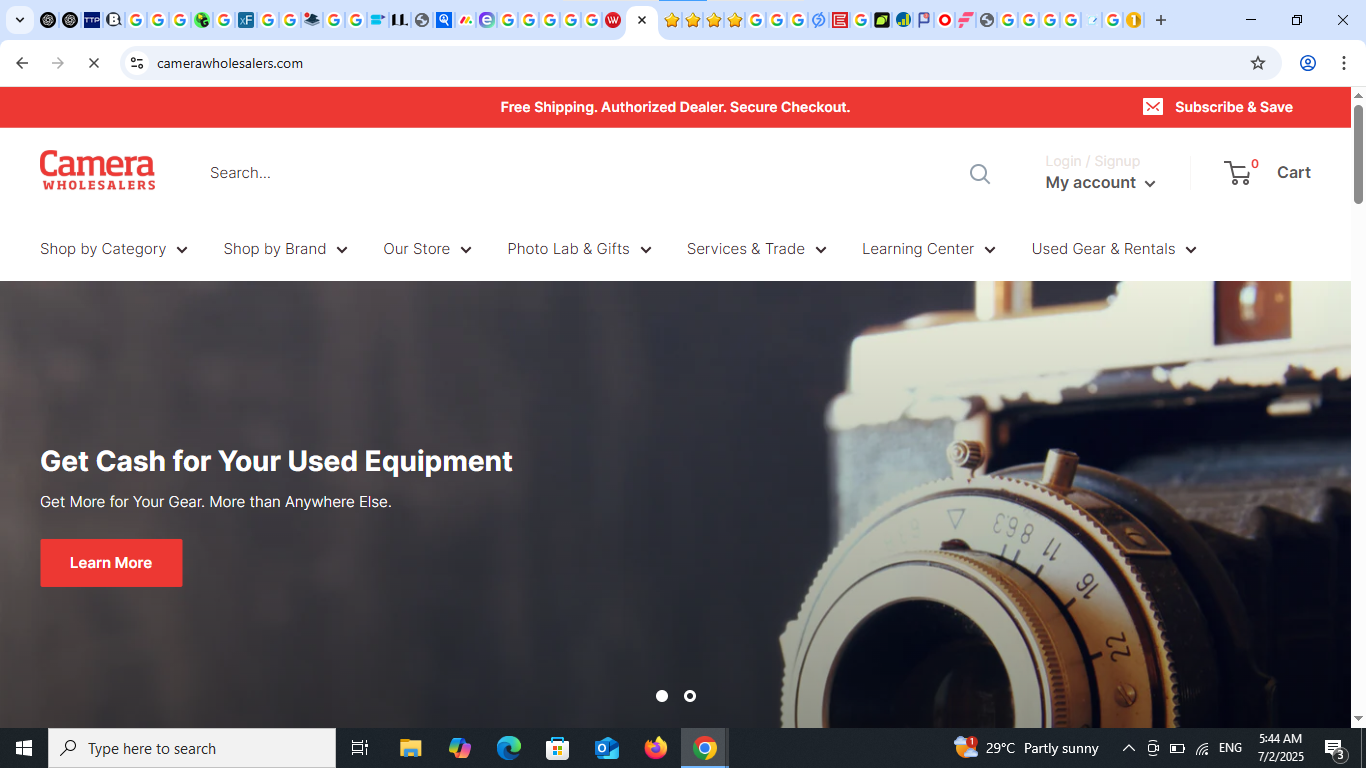The height and width of the screenshot is (768, 1366).
Task: Click the ENG language indicator
Action: tap(1231, 748)
